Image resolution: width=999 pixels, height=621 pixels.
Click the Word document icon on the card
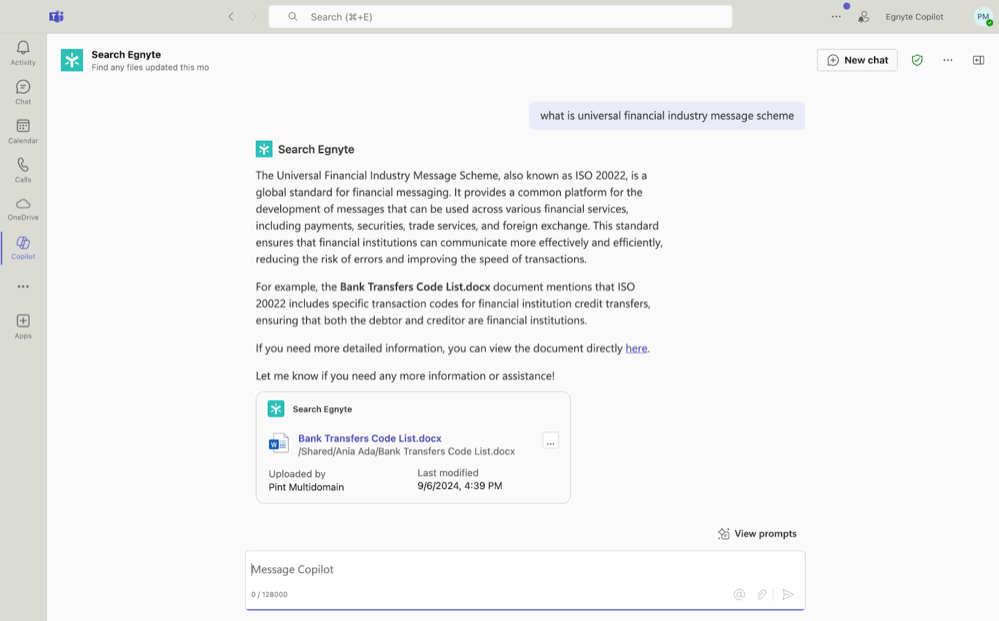pyautogui.click(x=278, y=443)
